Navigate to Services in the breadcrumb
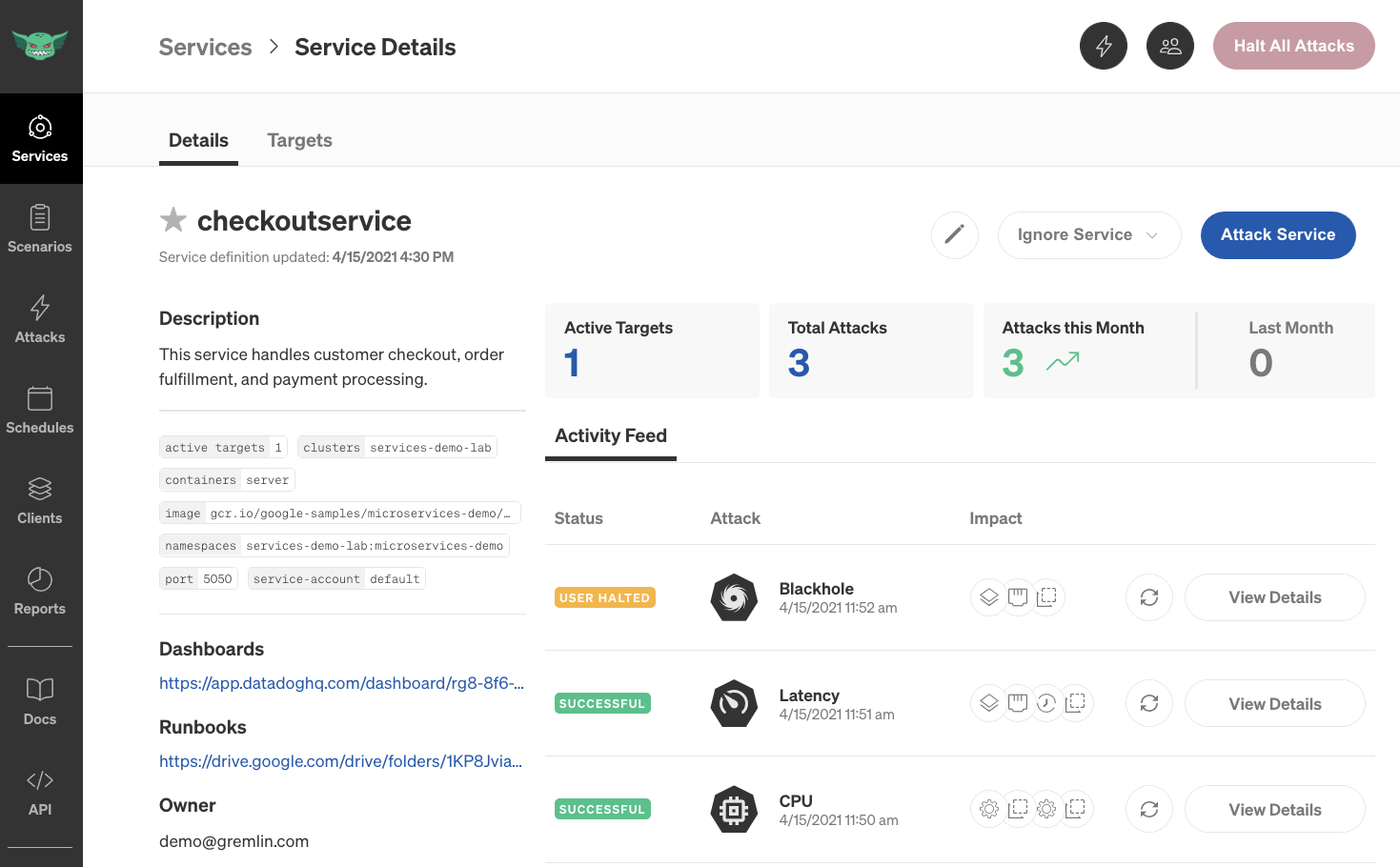The width and height of the screenshot is (1400, 867). 205,47
